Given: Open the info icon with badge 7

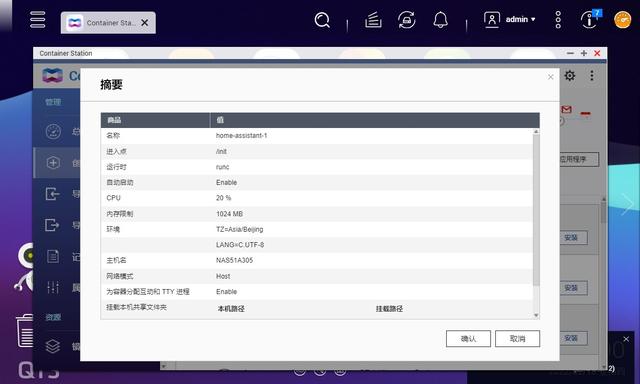Looking at the screenshot, I should coord(590,19).
